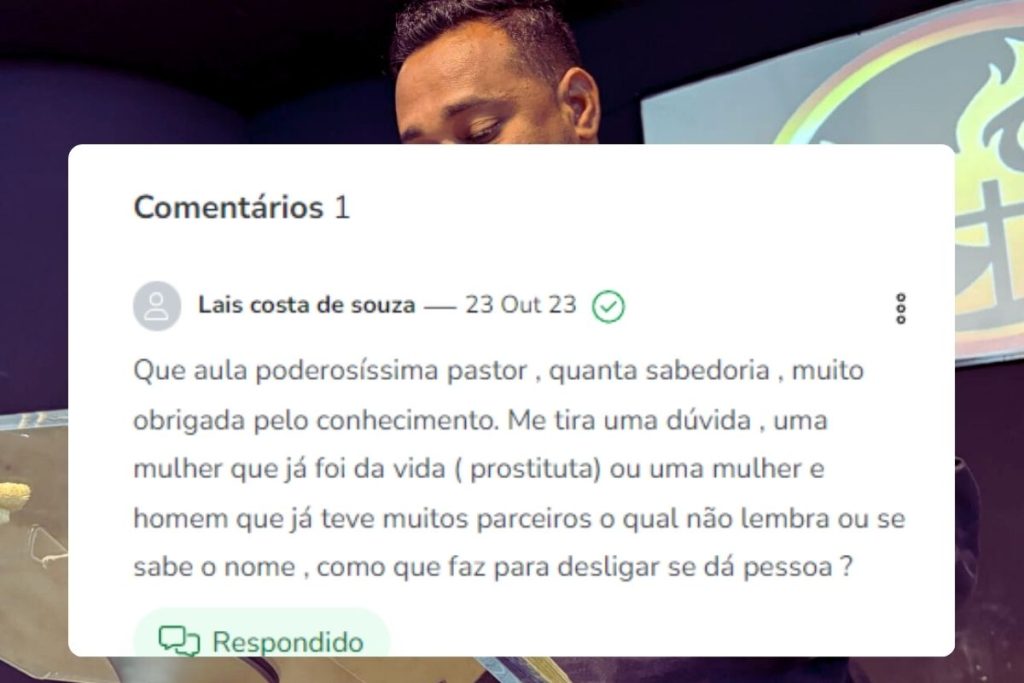Open the three-dot comment options menu
This screenshot has width=1024, height=683.
(x=901, y=308)
